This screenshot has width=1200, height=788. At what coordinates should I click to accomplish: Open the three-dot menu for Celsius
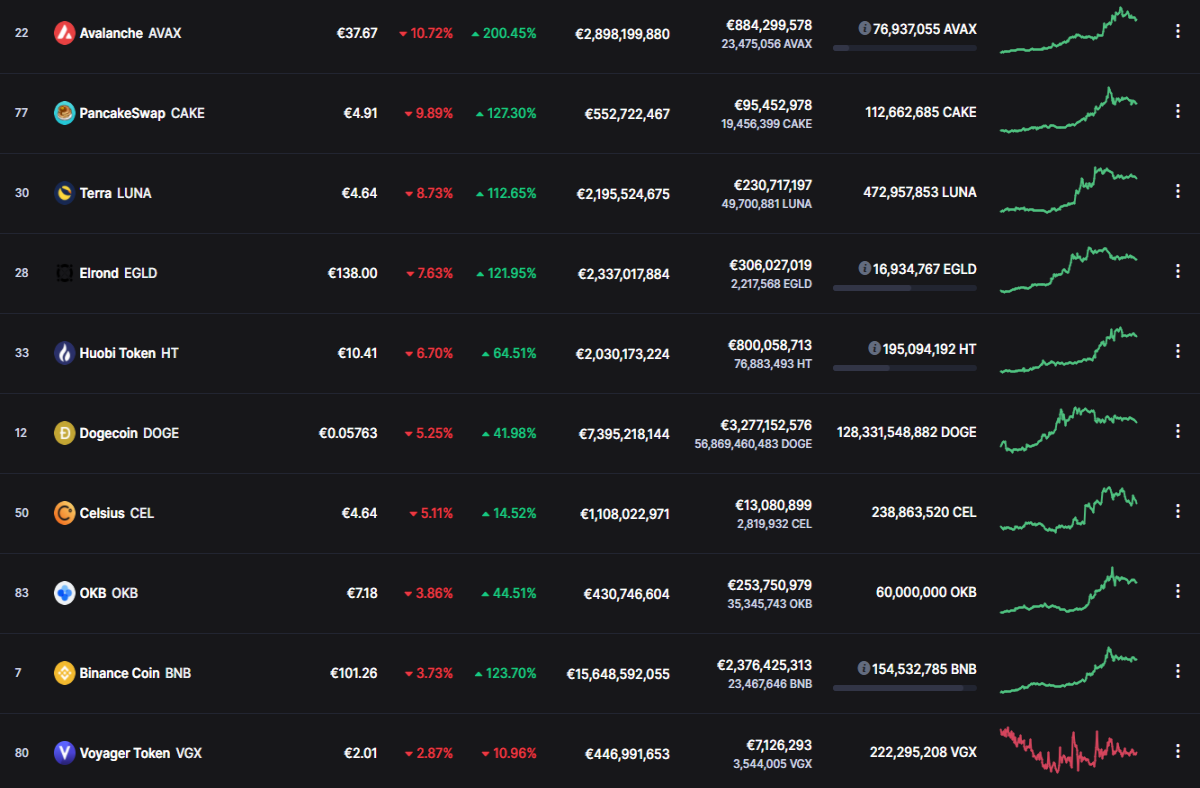click(1177, 512)
